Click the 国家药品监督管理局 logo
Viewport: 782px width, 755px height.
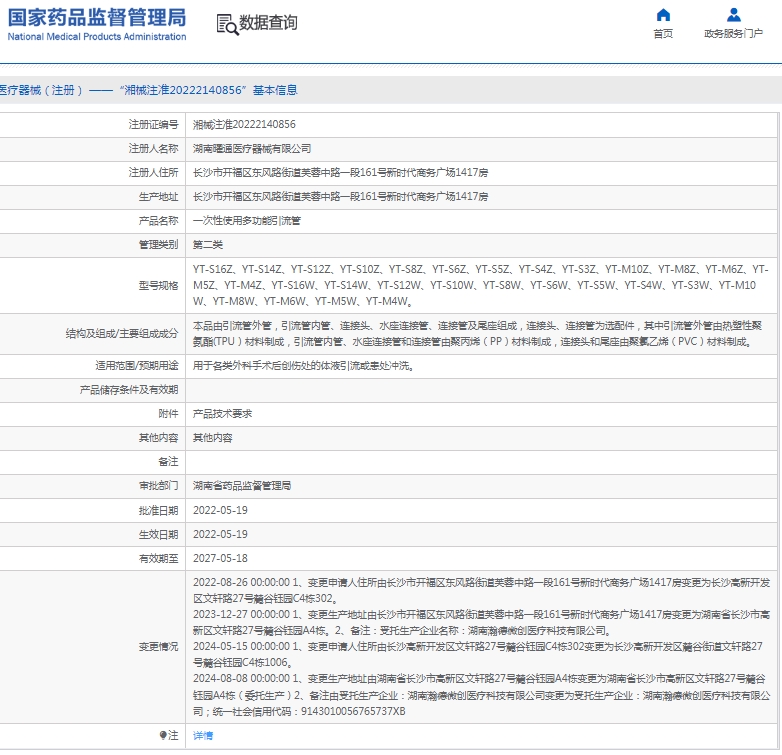(97, 24)
